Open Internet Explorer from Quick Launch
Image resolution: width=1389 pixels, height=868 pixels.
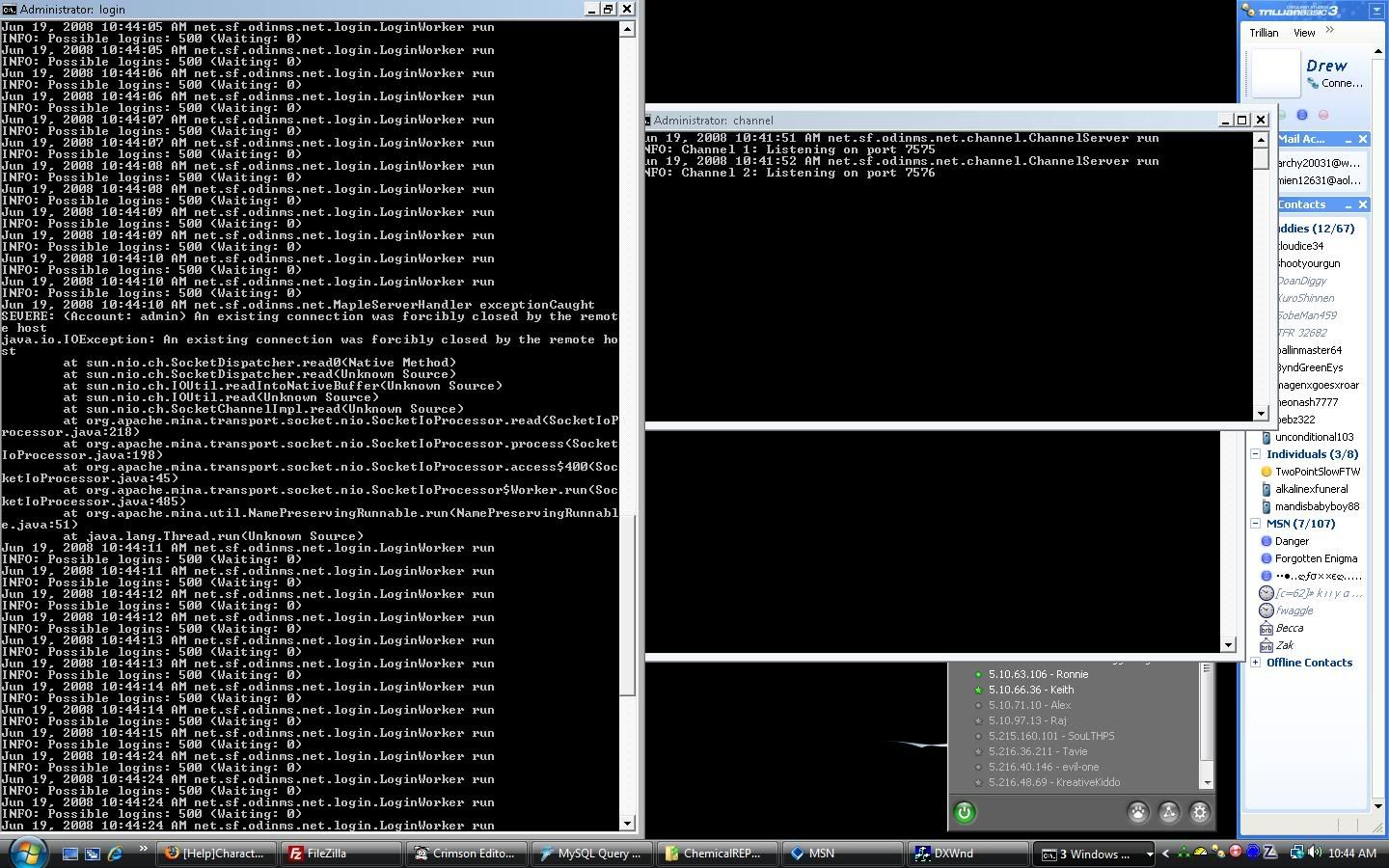coord(116,854)
